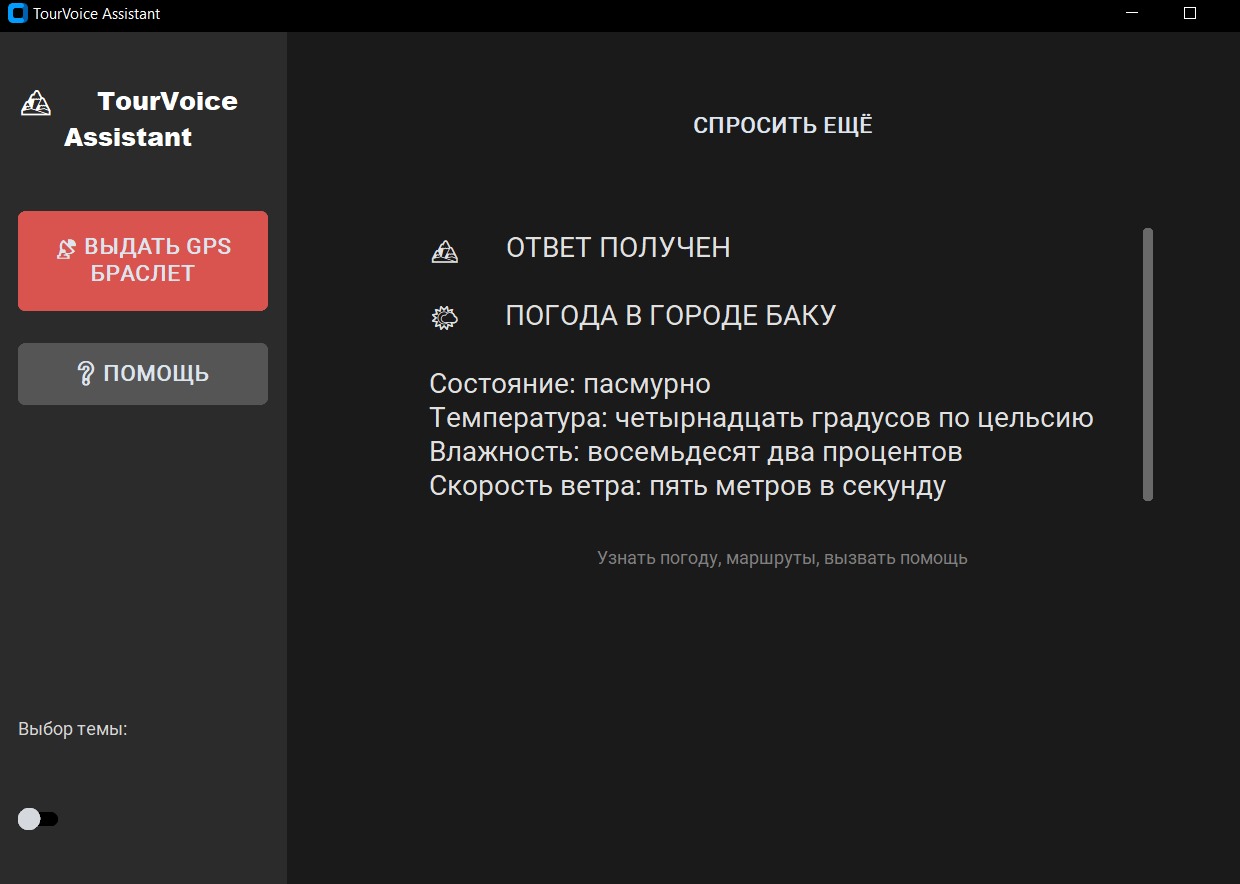Tap the sun-cloud weather symbol in the response area
Screen dimensions: 1240x884
click(444, 317)
